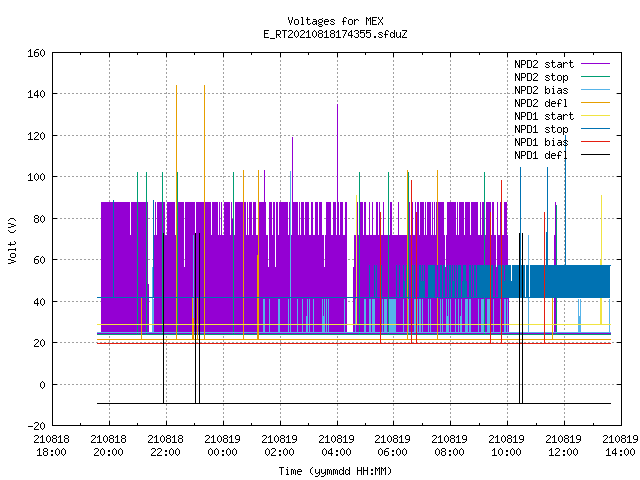The width and height of the screenshot is (640, 480).
Task: Click the 210818 18:00 x-axis tick label
Action: pyautogui.click(x=51, y=446)
